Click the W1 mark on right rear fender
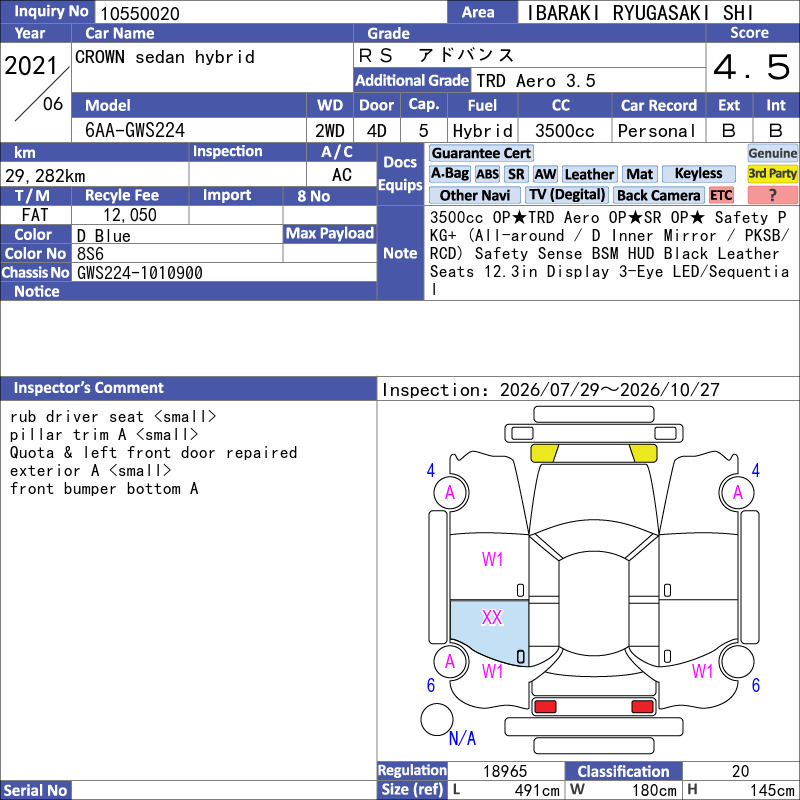Image resolution: width=800 pixels, height=800 pixels. coord(703,671)
